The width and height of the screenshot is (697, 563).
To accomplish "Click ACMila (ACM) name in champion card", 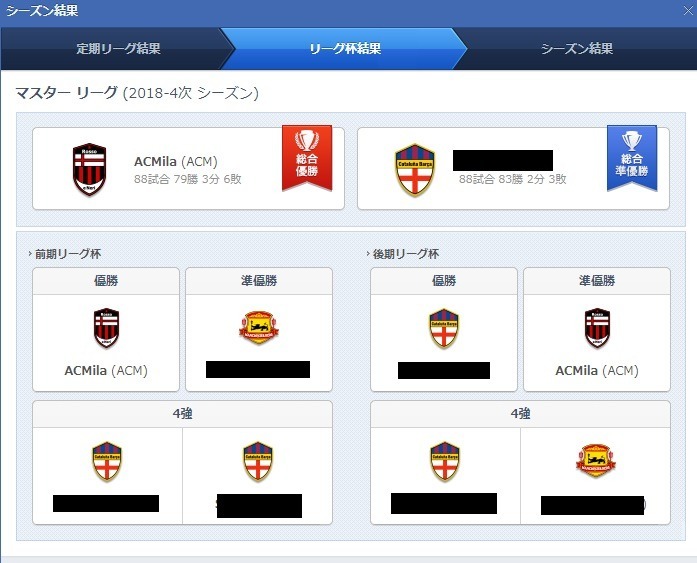I will (x=176, y=161).
